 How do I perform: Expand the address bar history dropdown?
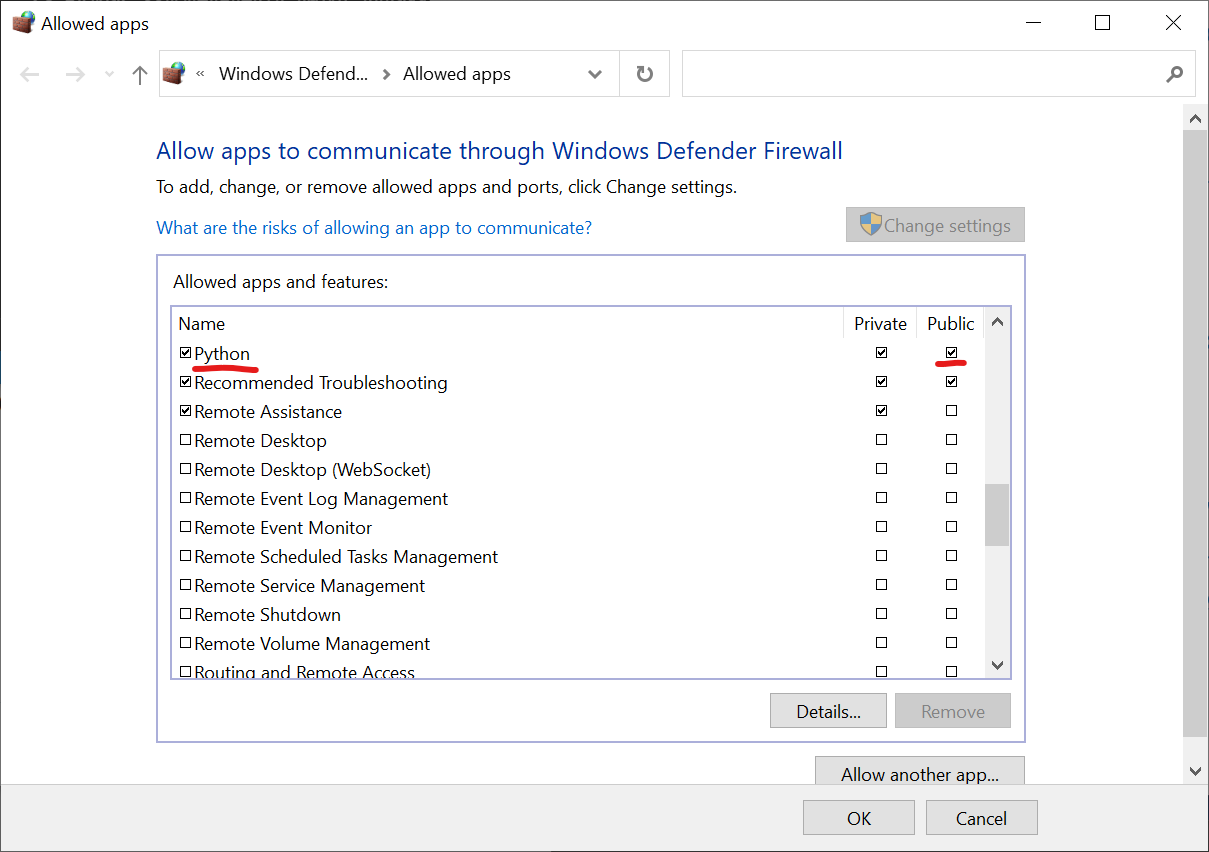click(x=595, y=74)
